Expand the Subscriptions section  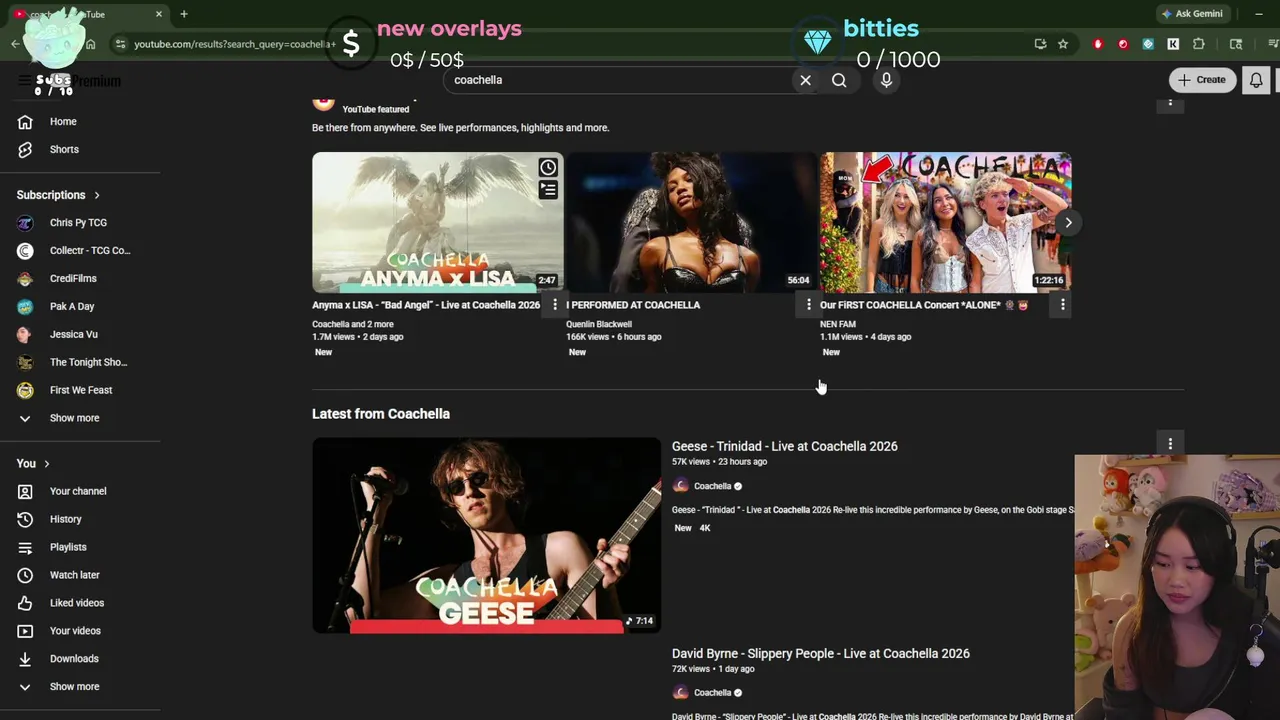click(x=58, y=195)
